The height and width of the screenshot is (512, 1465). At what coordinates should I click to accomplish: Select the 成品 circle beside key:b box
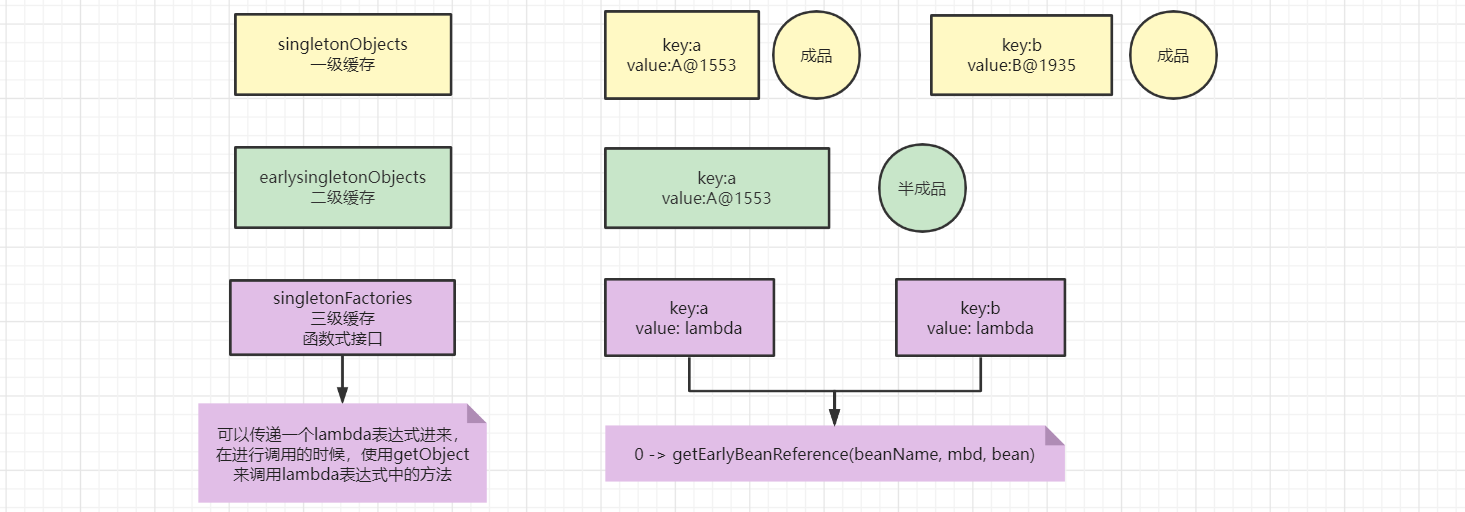[x=1173, y=56]
